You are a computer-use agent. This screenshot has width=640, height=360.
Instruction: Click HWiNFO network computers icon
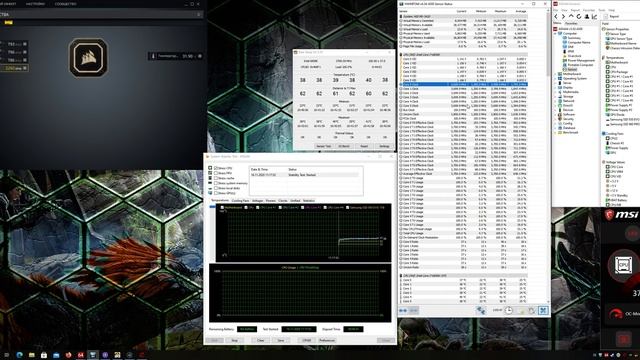481,311
